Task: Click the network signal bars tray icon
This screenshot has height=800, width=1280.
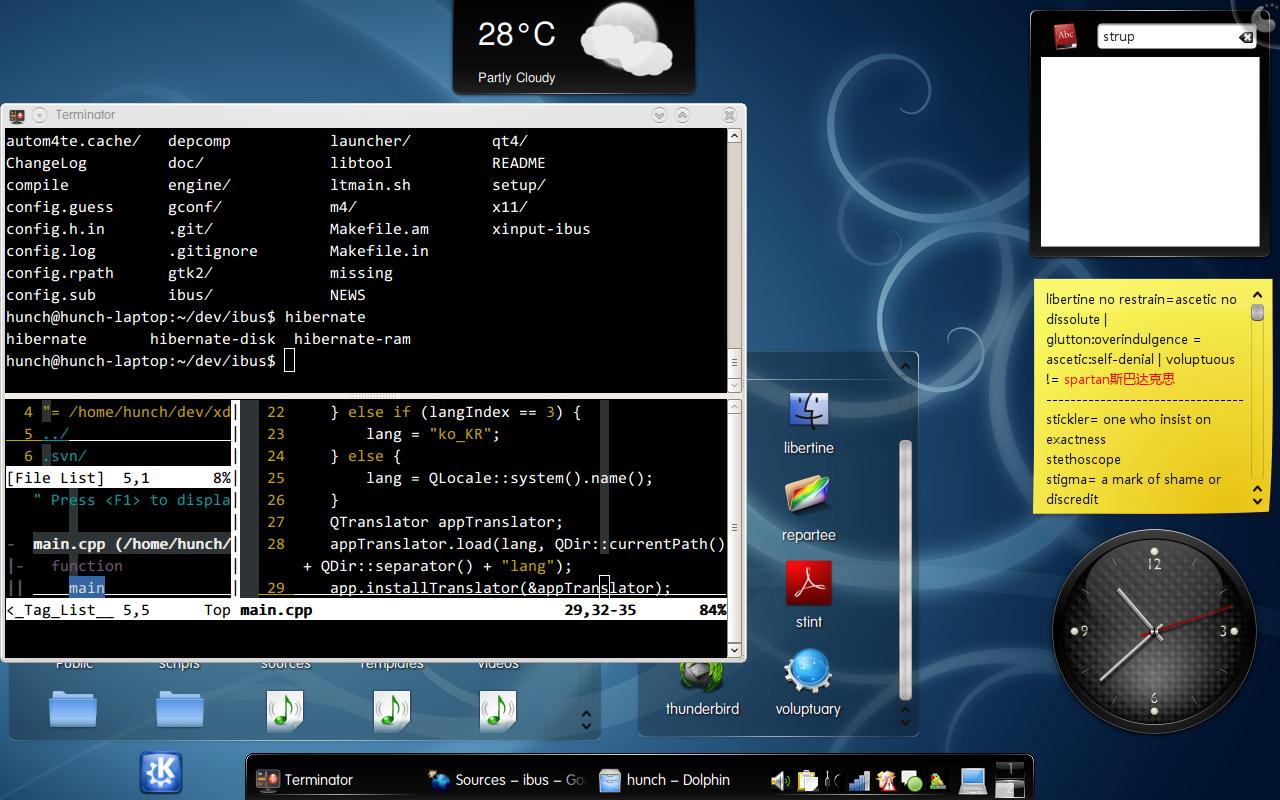Action: coord(859,780)
